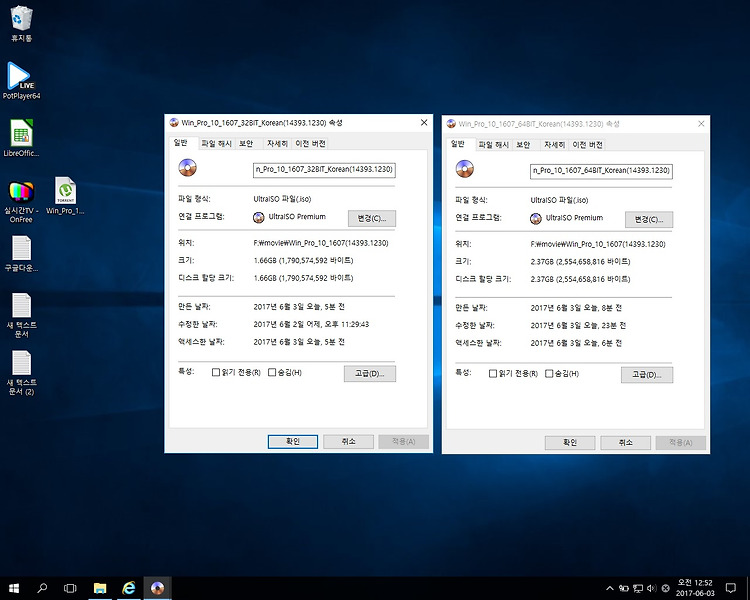Click the title bar disc icon of 64BIT window

(451, 124)
